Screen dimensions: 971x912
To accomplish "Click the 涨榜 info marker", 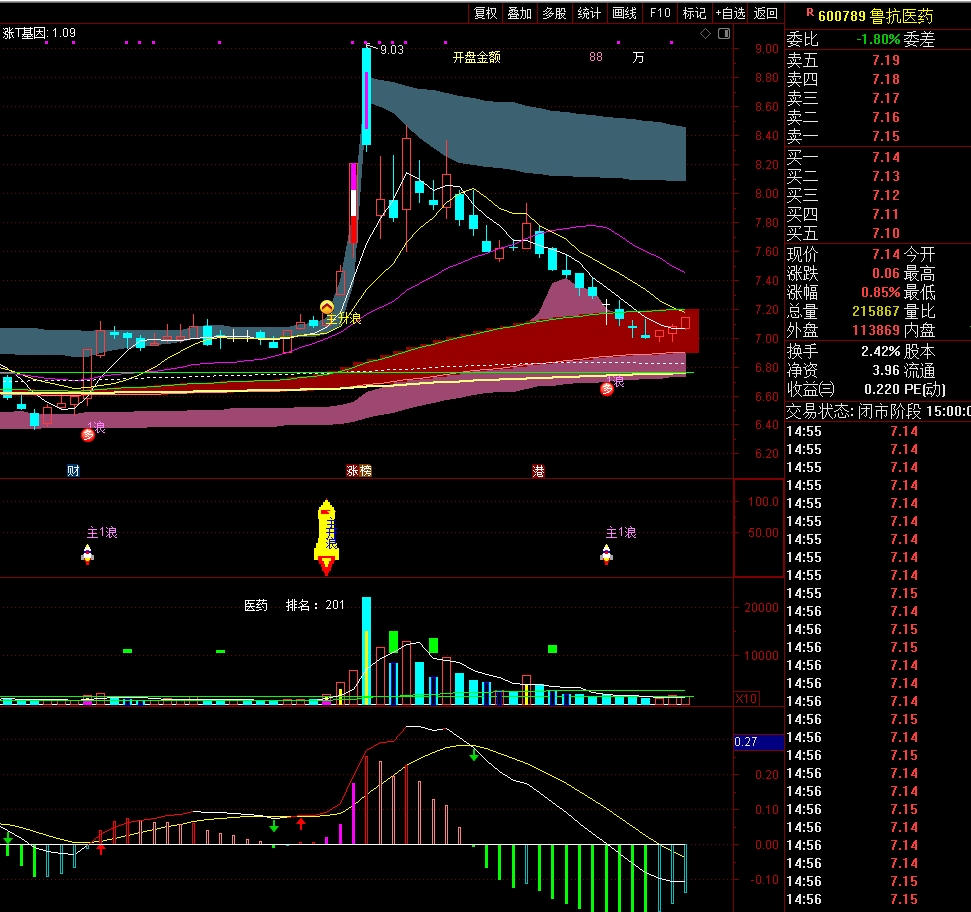I will point(359,471).
